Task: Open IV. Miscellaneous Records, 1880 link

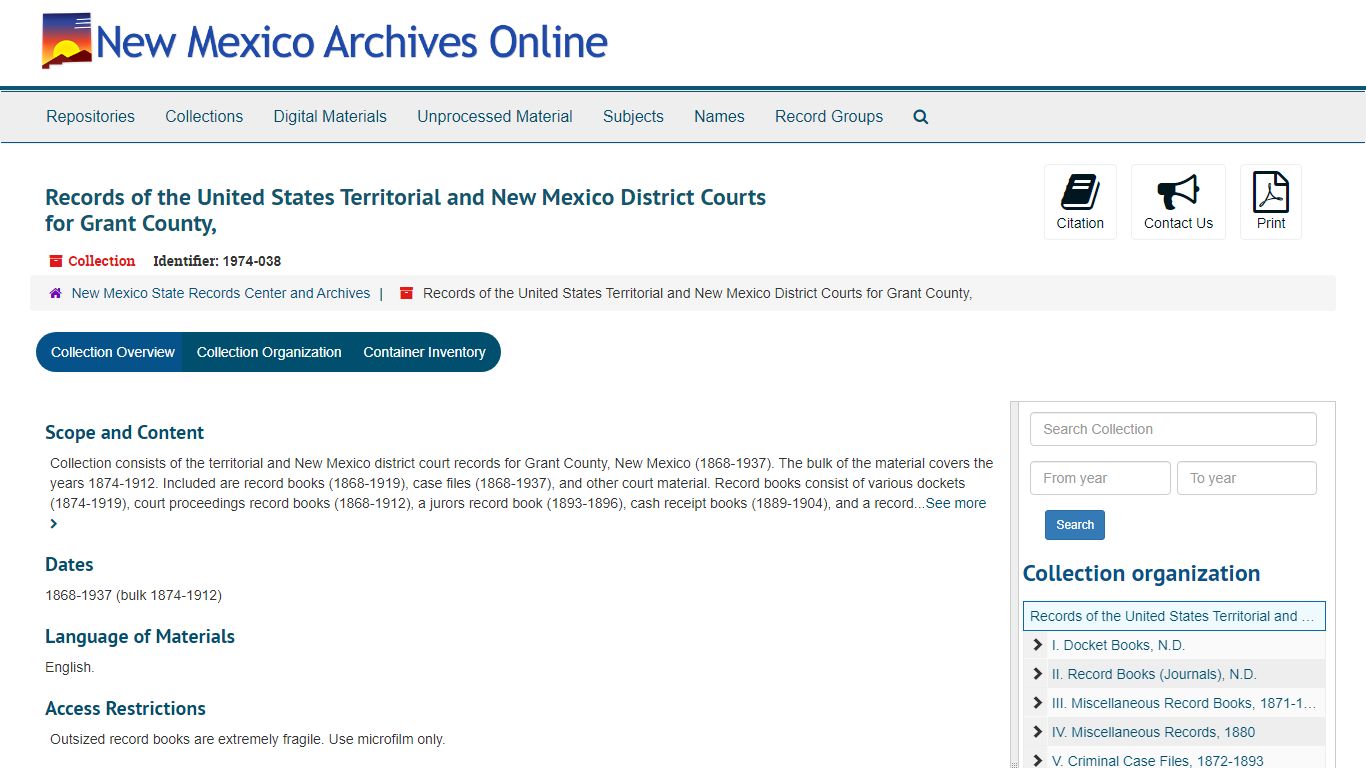Action: [x=1153, y=732]
